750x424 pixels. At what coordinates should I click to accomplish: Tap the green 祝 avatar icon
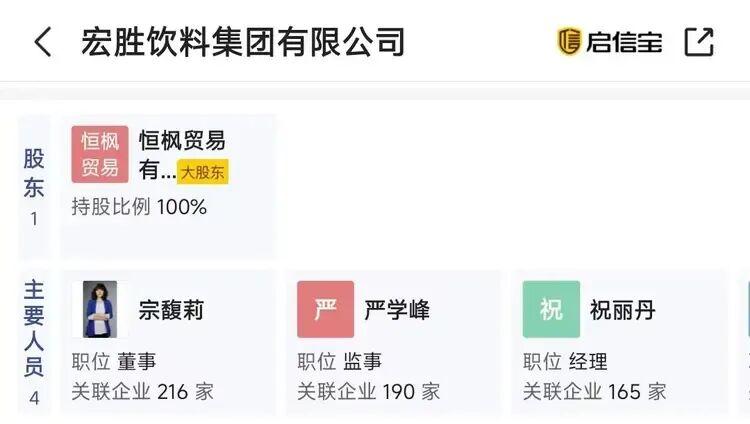(x=551, y=309)
